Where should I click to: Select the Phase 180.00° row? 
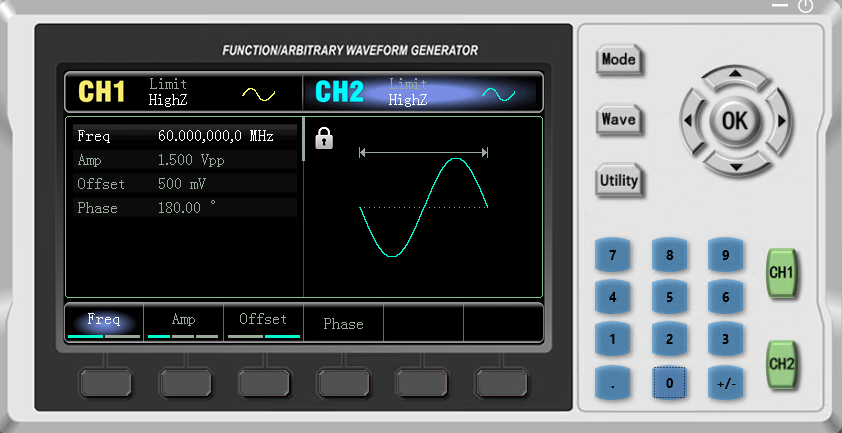coord(185,208)
